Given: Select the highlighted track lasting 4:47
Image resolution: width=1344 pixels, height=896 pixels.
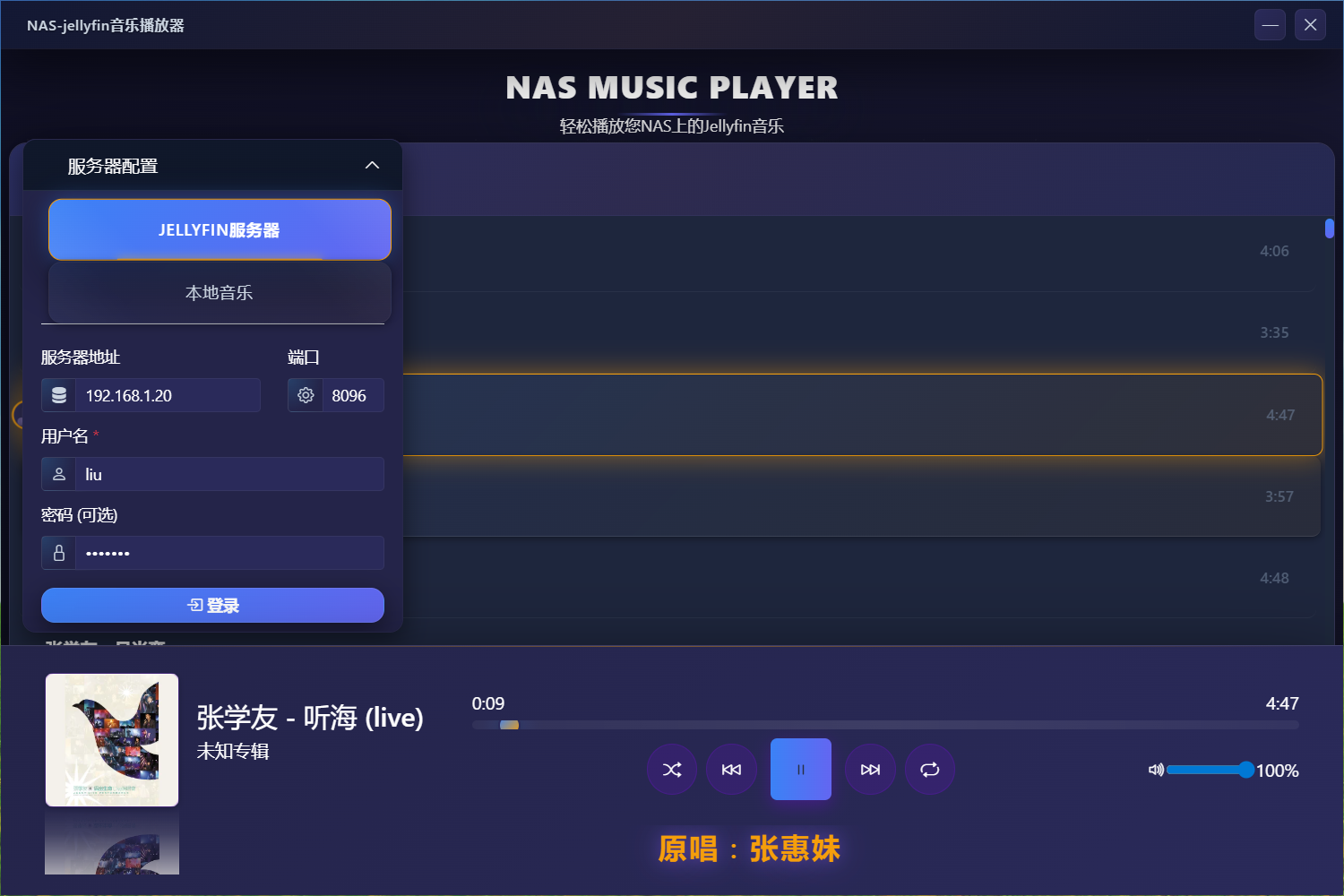Looking at the screenshot, I should click(x=862, y=415).
